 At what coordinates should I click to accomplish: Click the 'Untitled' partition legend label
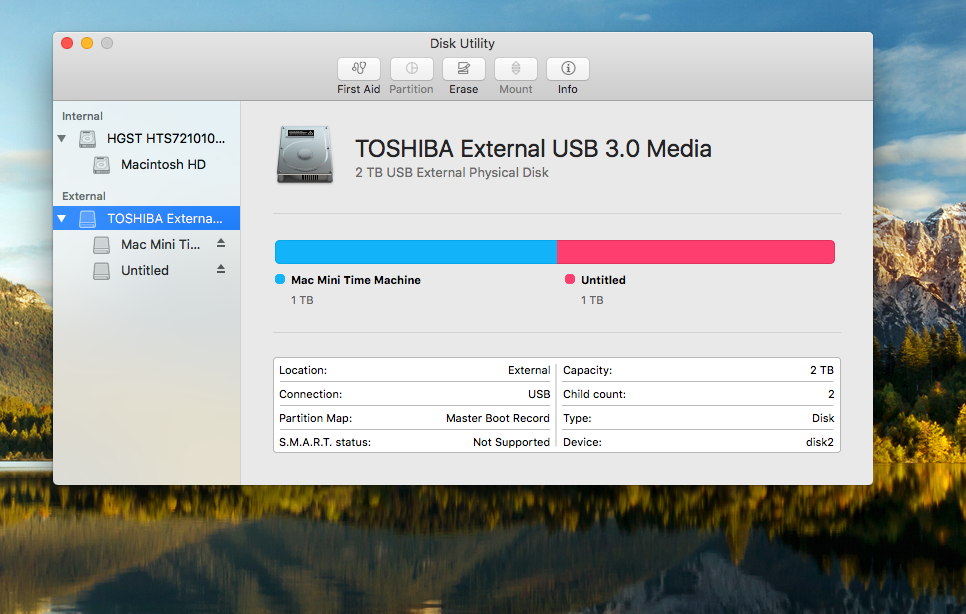tap(603, 280)
